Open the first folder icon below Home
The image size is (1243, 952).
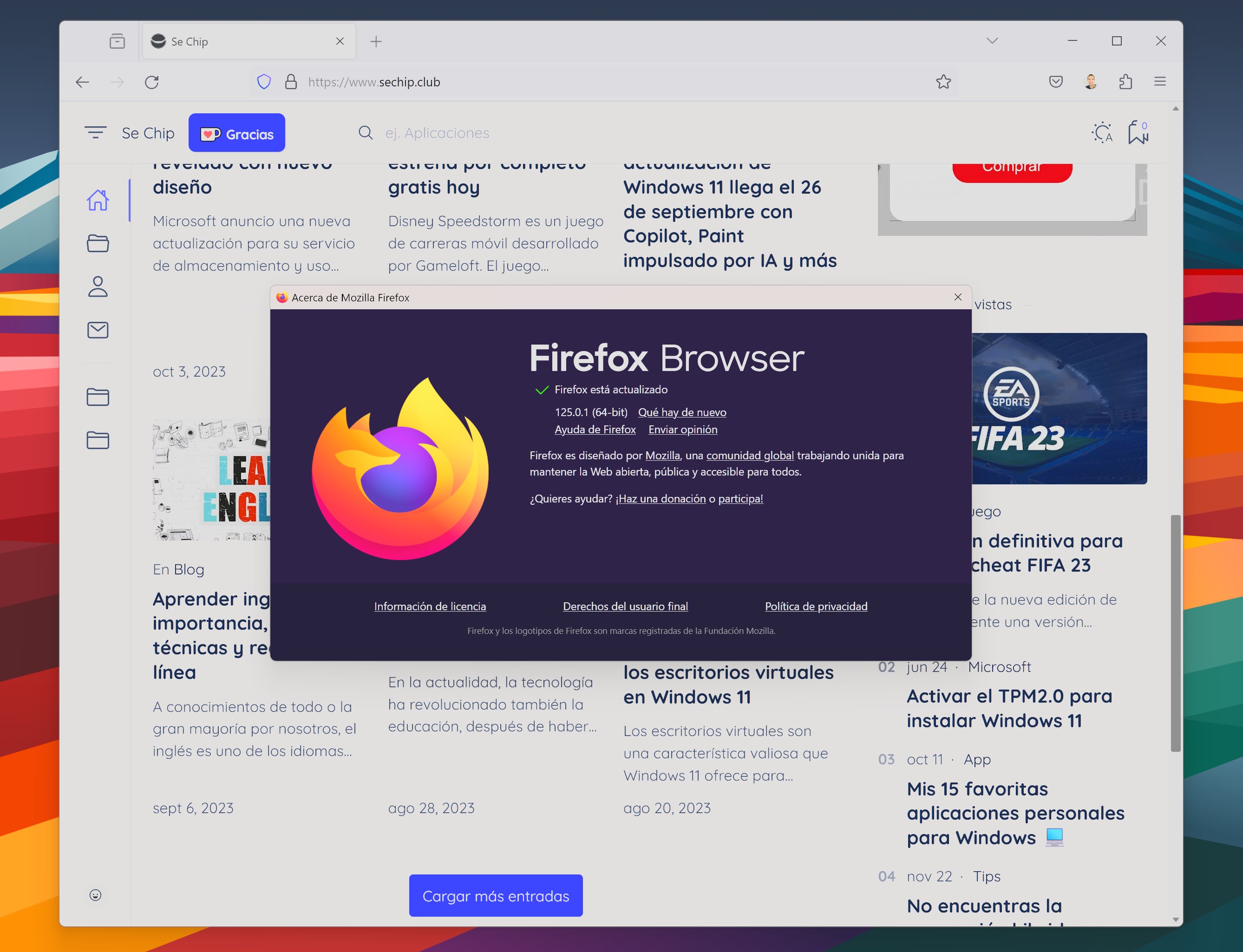(98, 243)
